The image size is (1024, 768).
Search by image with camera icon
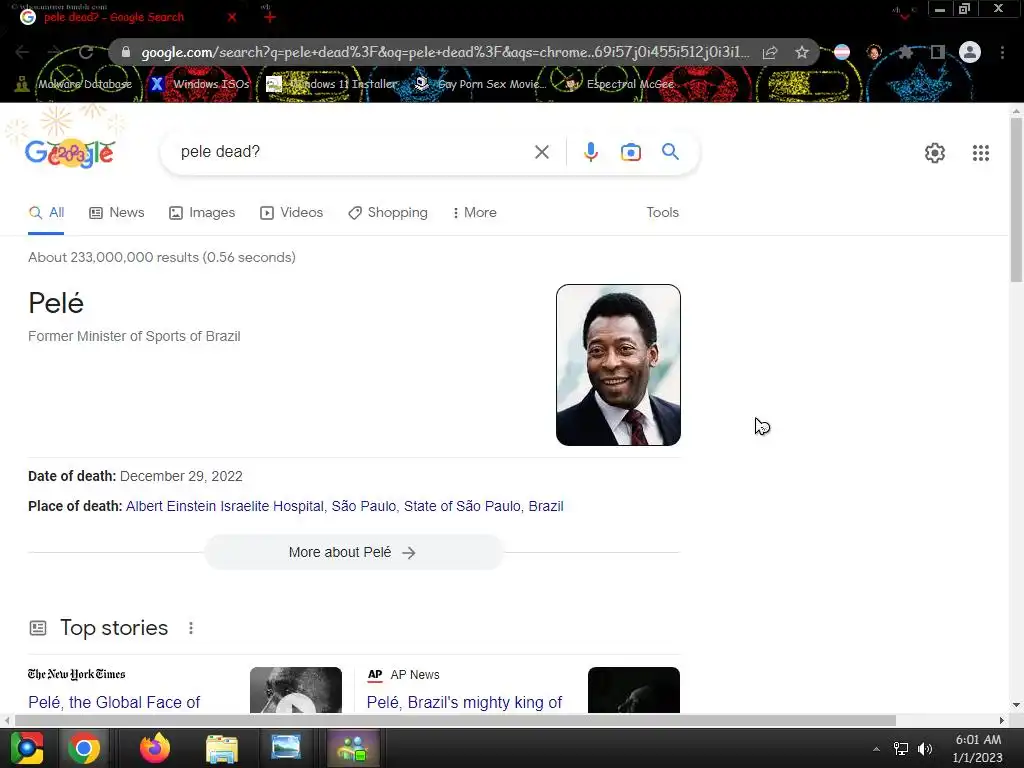coord(630,152)
